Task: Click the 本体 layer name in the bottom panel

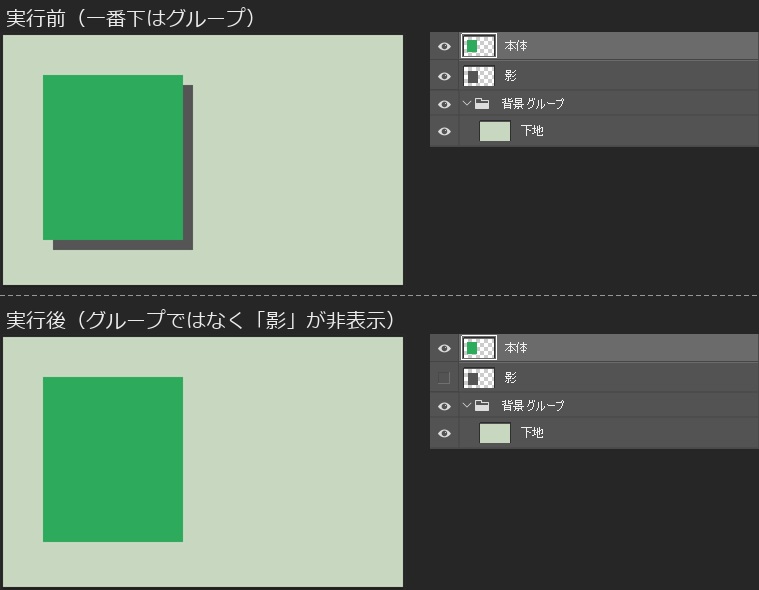Action: pos(516,348)
